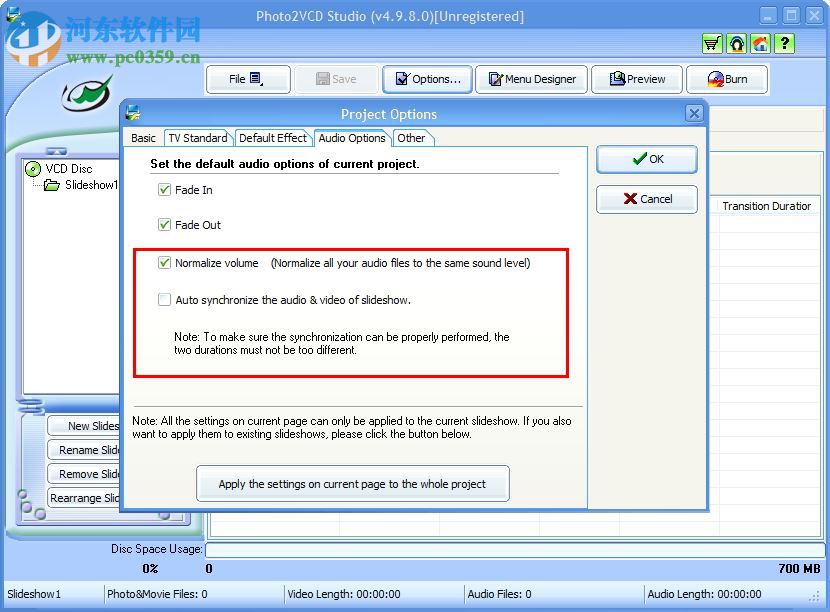Open the File menu button
830x612 pixels.
(248, 79)
